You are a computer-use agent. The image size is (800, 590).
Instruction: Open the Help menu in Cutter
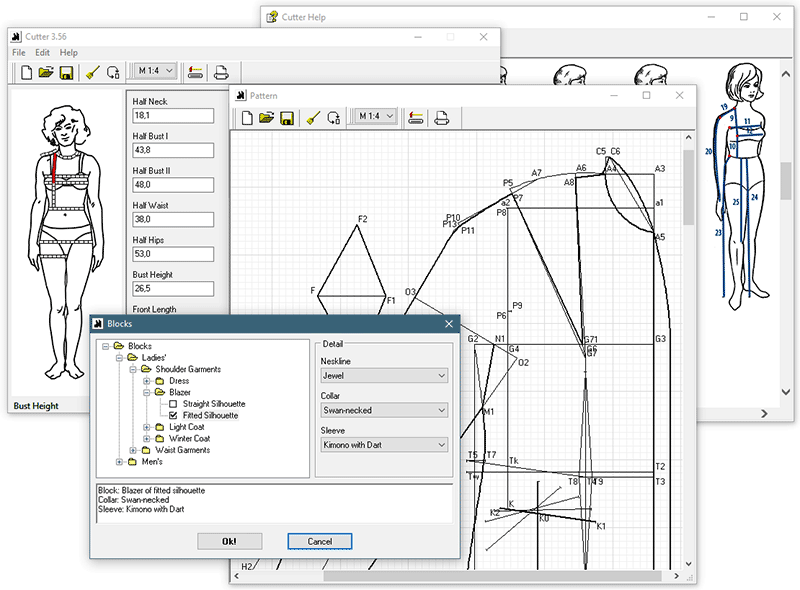[x=68, y=52]
